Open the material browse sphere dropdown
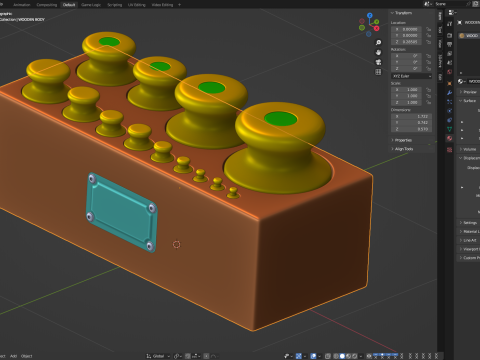Viewport: 480px width, 360px height. [x=462, y=81]
